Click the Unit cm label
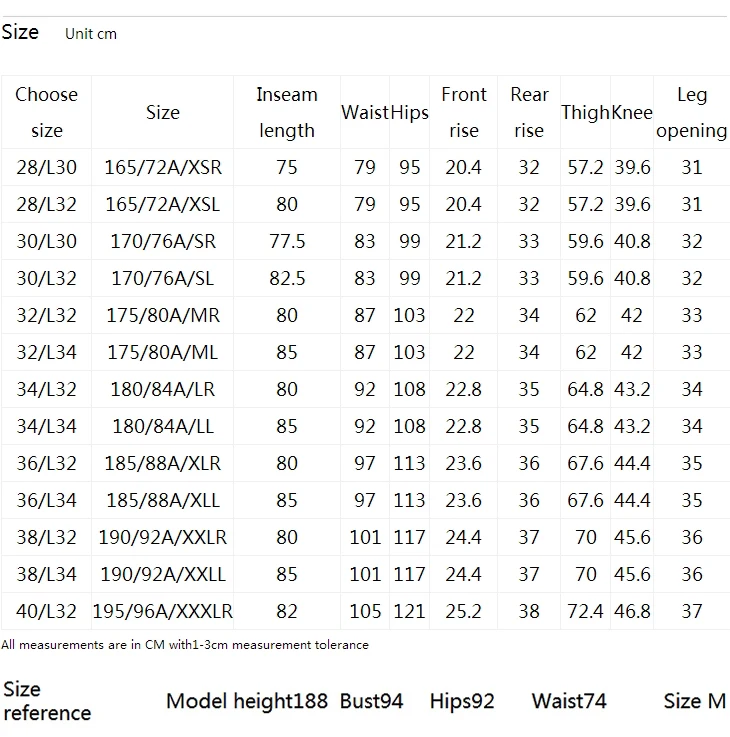 pos(91,34)
